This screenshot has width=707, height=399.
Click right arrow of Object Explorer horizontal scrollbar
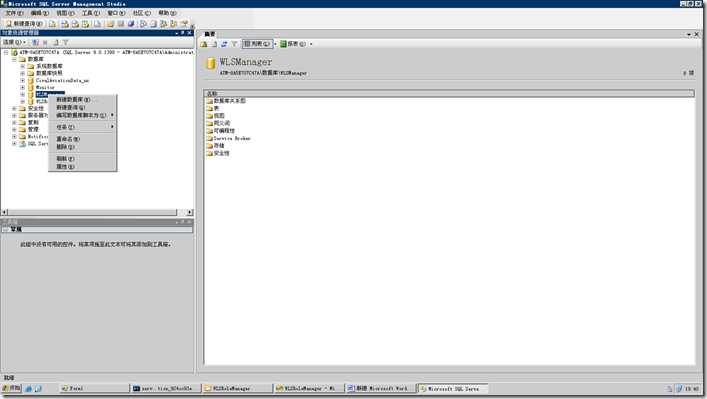(x=190, y=212)
